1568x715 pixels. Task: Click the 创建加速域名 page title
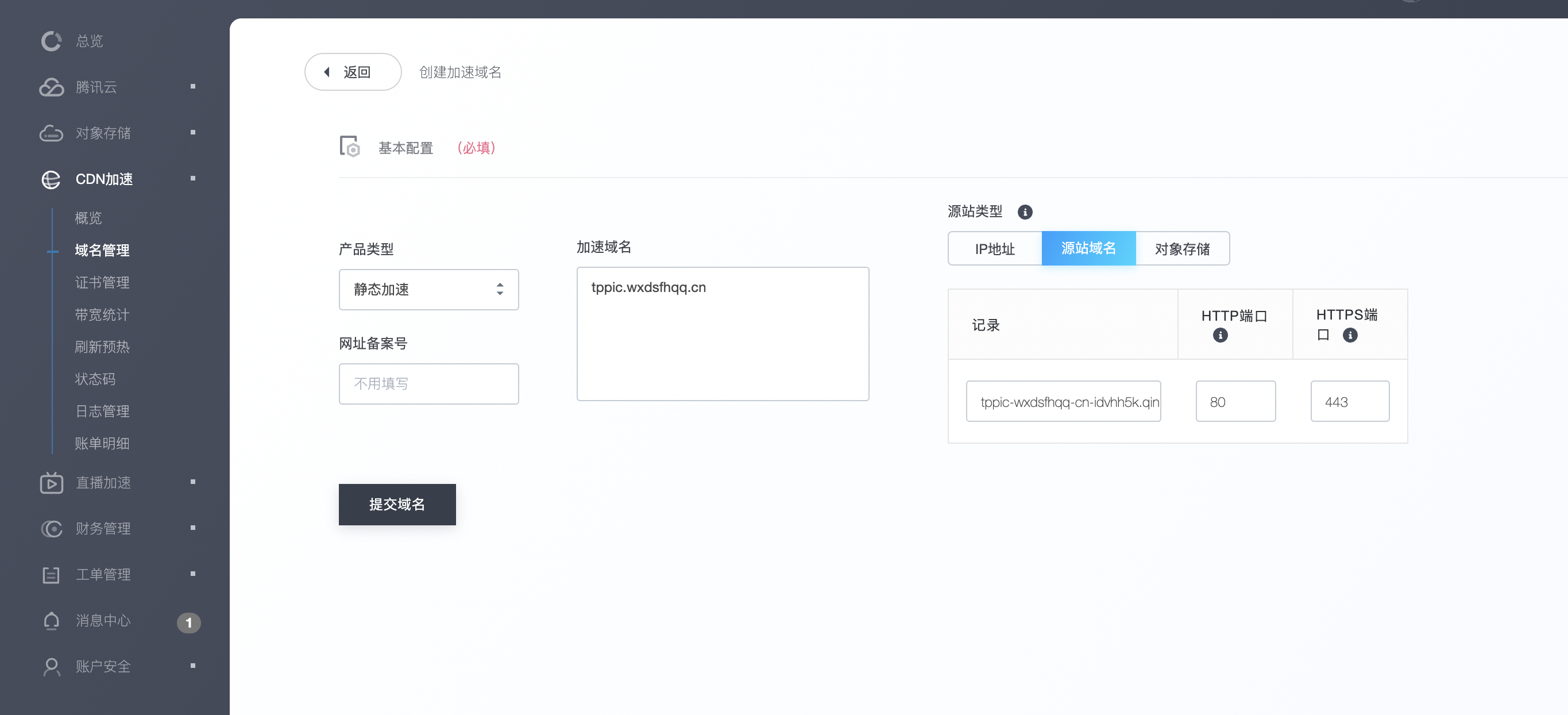pos(459,72)
